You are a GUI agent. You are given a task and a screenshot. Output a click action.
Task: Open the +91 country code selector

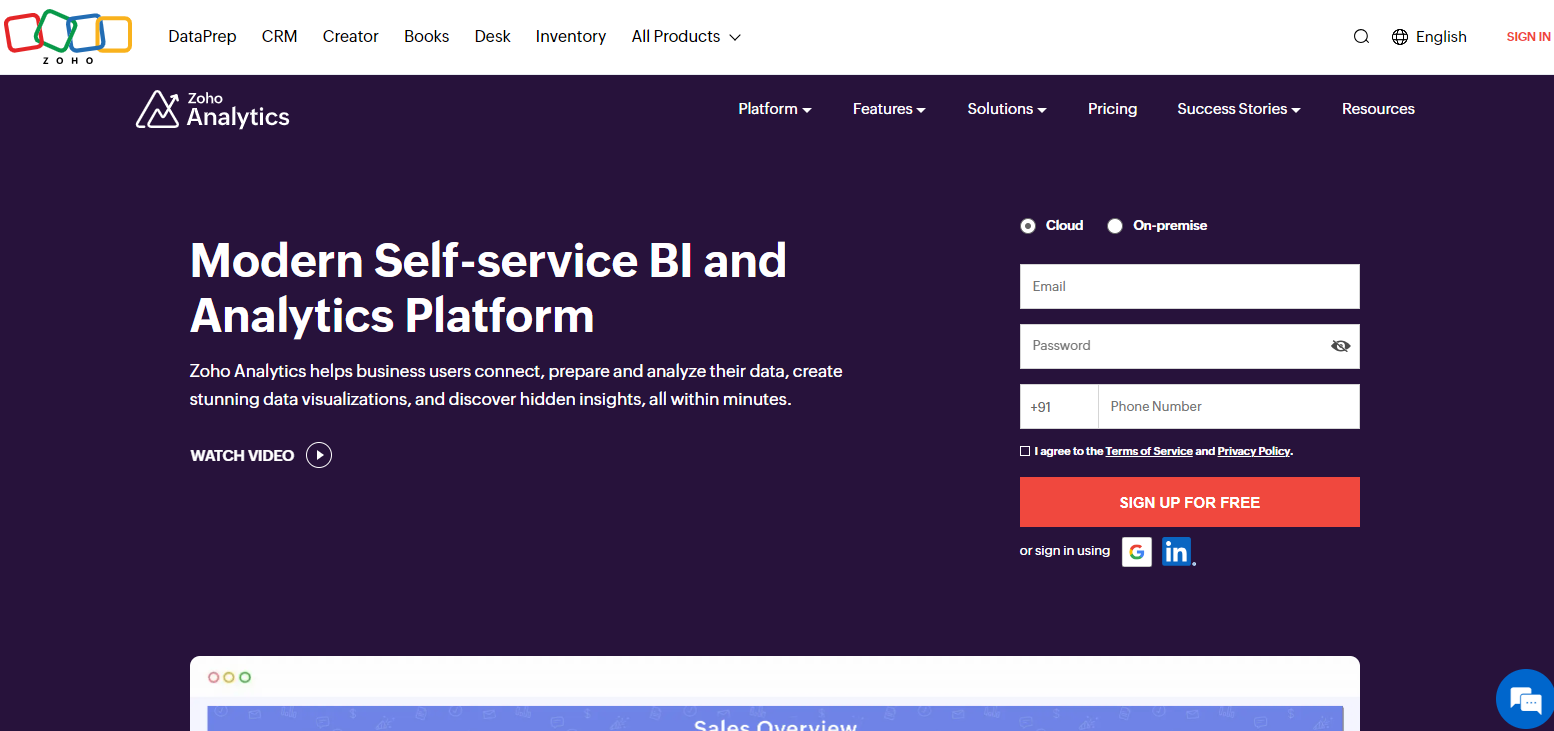pos(1059,407)
